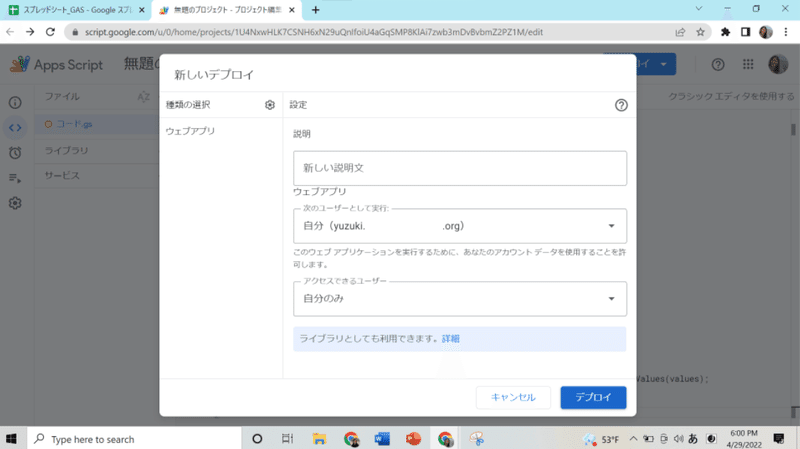
Task: Click 'Use classic editor' link
Action: click(x=731, y=96)
